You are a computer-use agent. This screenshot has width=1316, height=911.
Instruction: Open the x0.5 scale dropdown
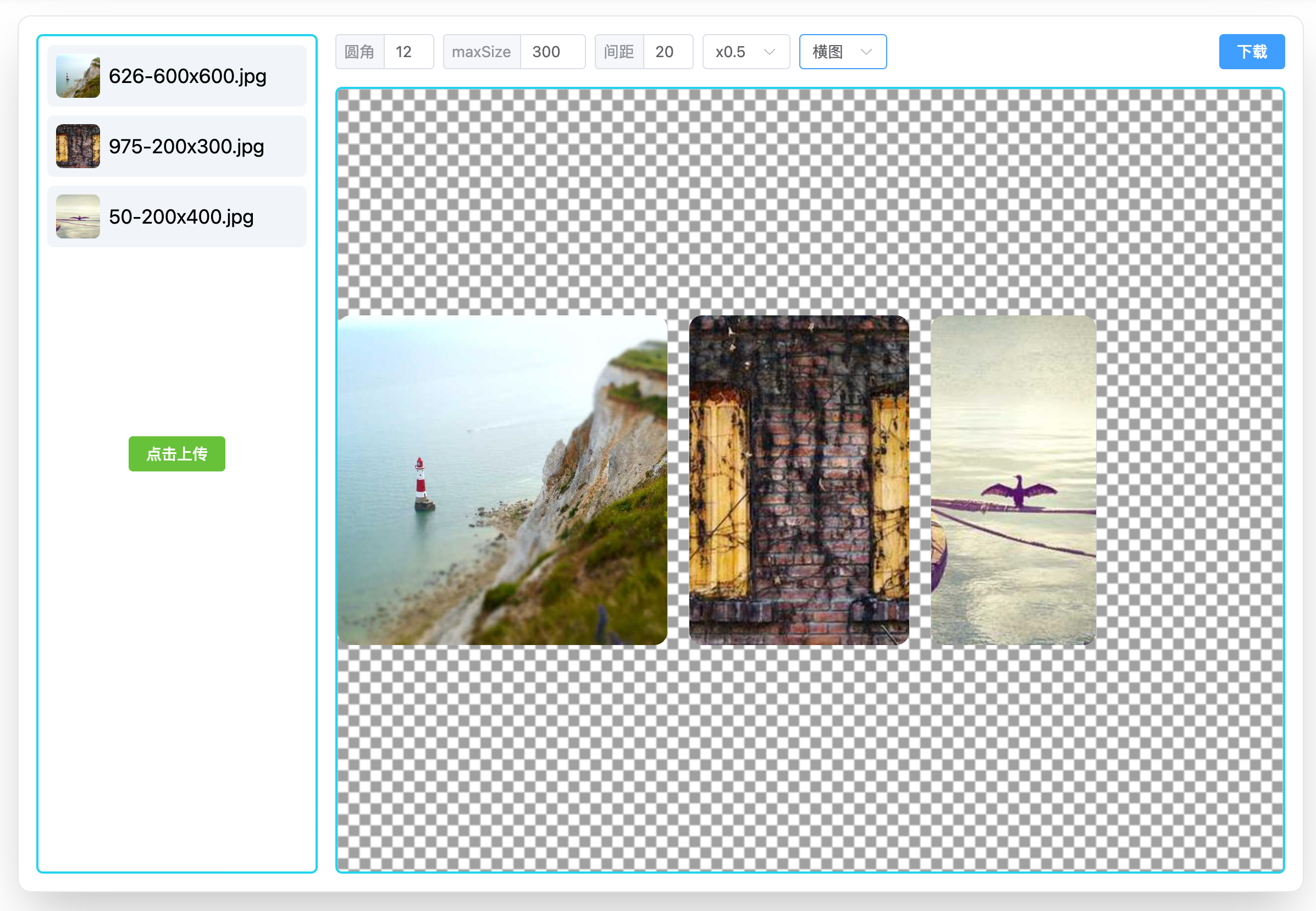746,52
